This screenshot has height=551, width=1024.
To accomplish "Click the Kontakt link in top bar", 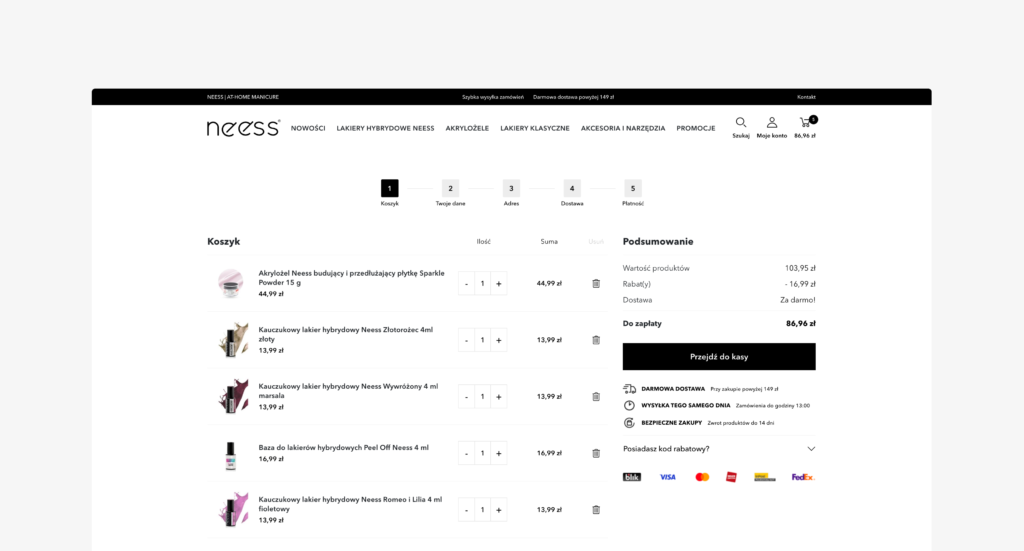I will coord(806,97).
